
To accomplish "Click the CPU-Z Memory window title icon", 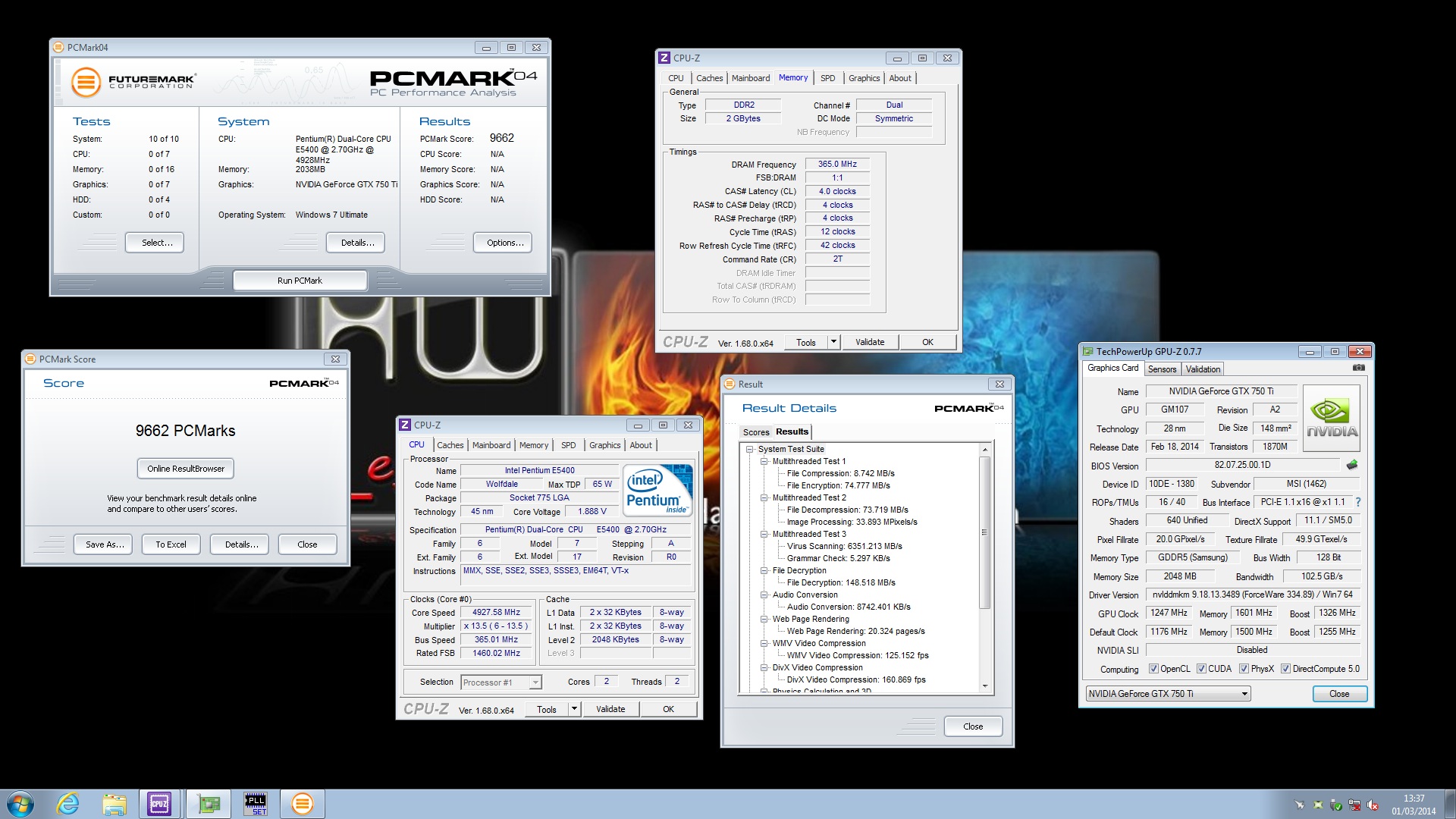I will click(664, 58).
